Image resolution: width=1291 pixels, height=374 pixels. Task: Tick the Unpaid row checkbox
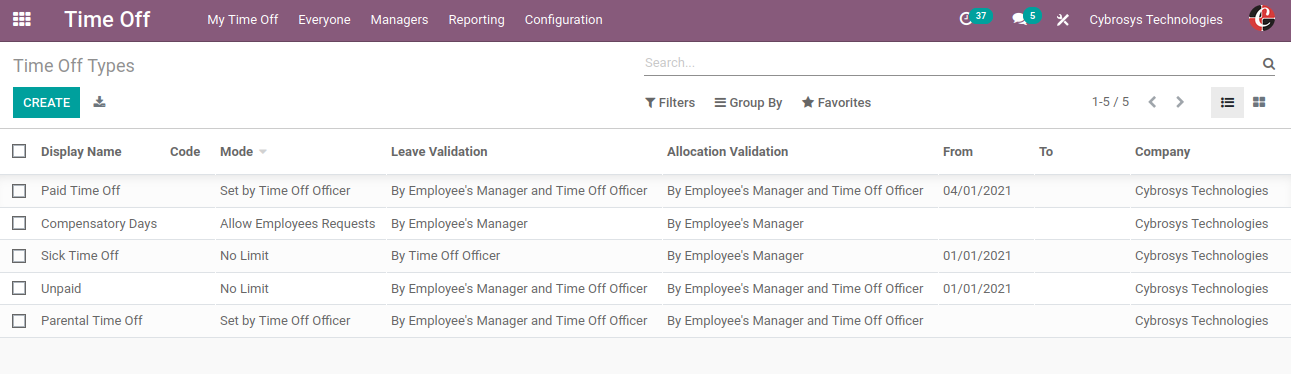click(x=19, y=288)
